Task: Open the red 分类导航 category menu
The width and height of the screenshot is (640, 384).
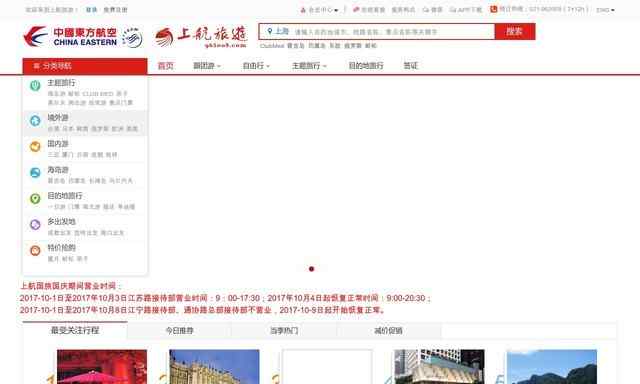Action: point(85,66)
